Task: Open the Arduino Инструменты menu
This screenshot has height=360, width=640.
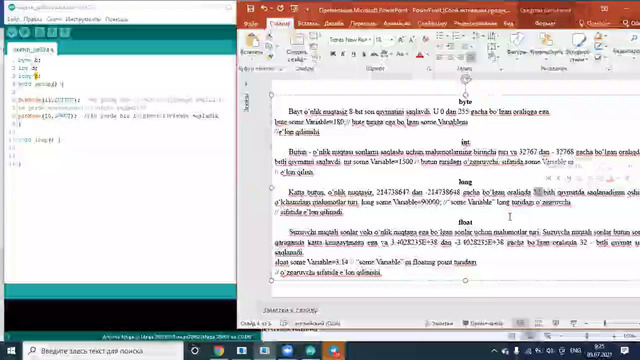Action: [83, 19]
